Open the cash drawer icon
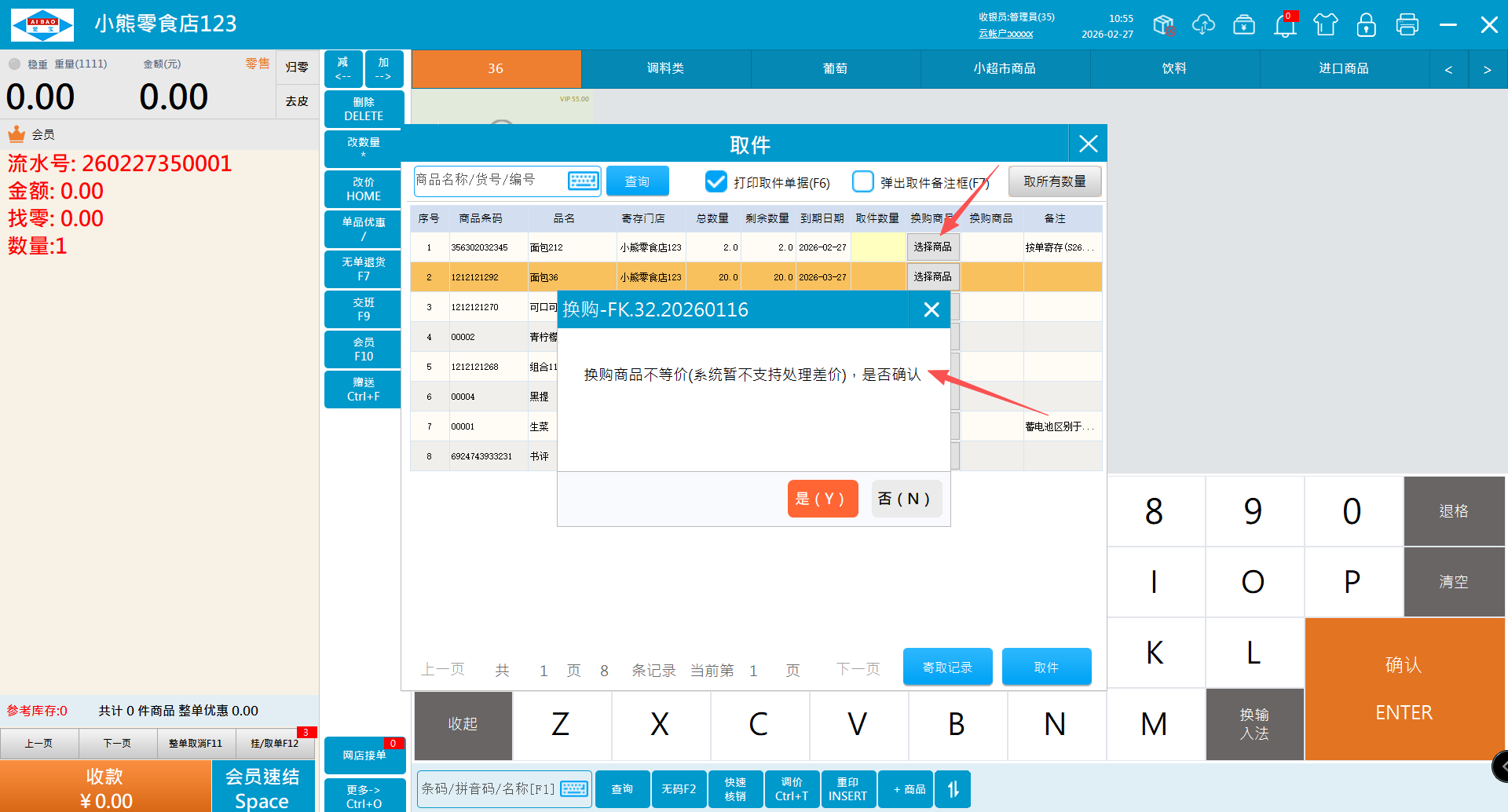1508x812 pixels. click(1244, 25)
